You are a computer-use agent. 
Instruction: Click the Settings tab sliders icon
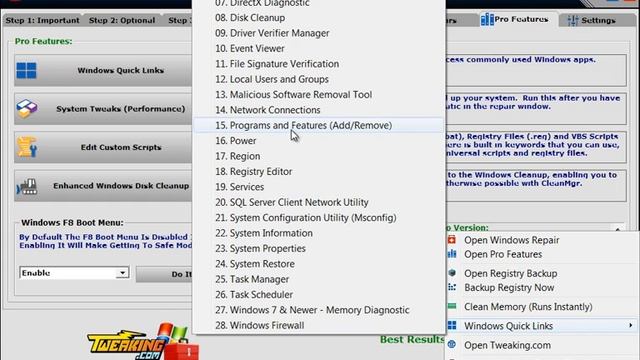point(573,20)
